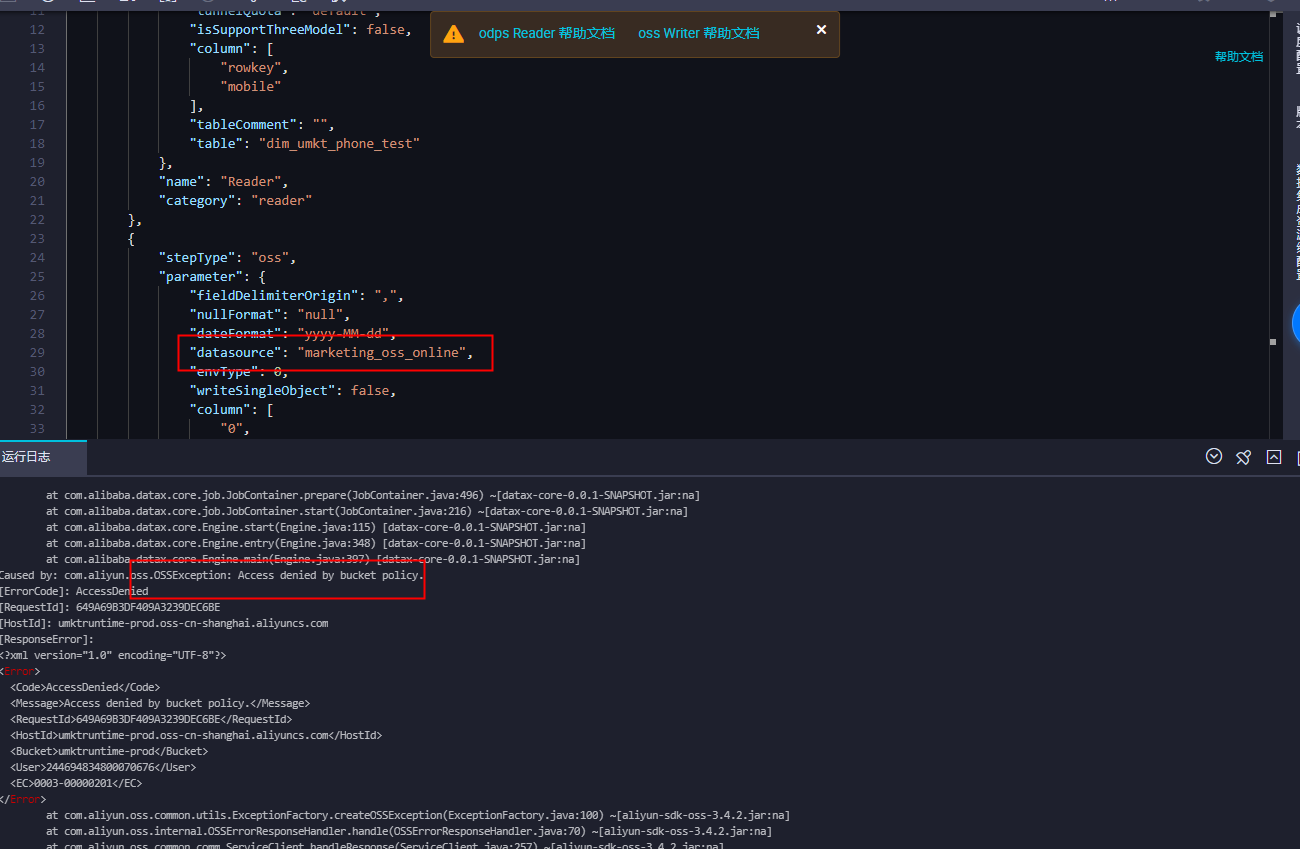The width and height of the screenshot is (1300, 849).
Task: Click the "[ErrorCode]: AccessDenied" log line
Action: click(74, 592)
